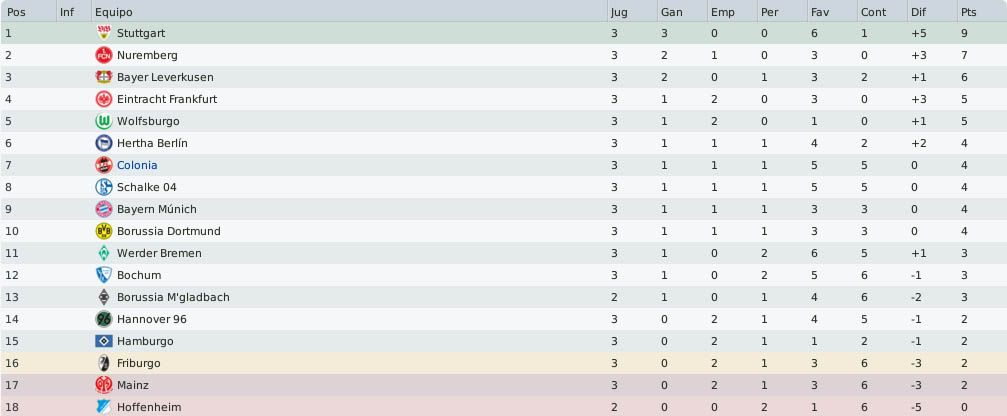Viewport: 1007px width, 416px height.
Task: Select the Bayer Leverkusen crest icon
Action: pyautogui.click(x=103, y=77)
